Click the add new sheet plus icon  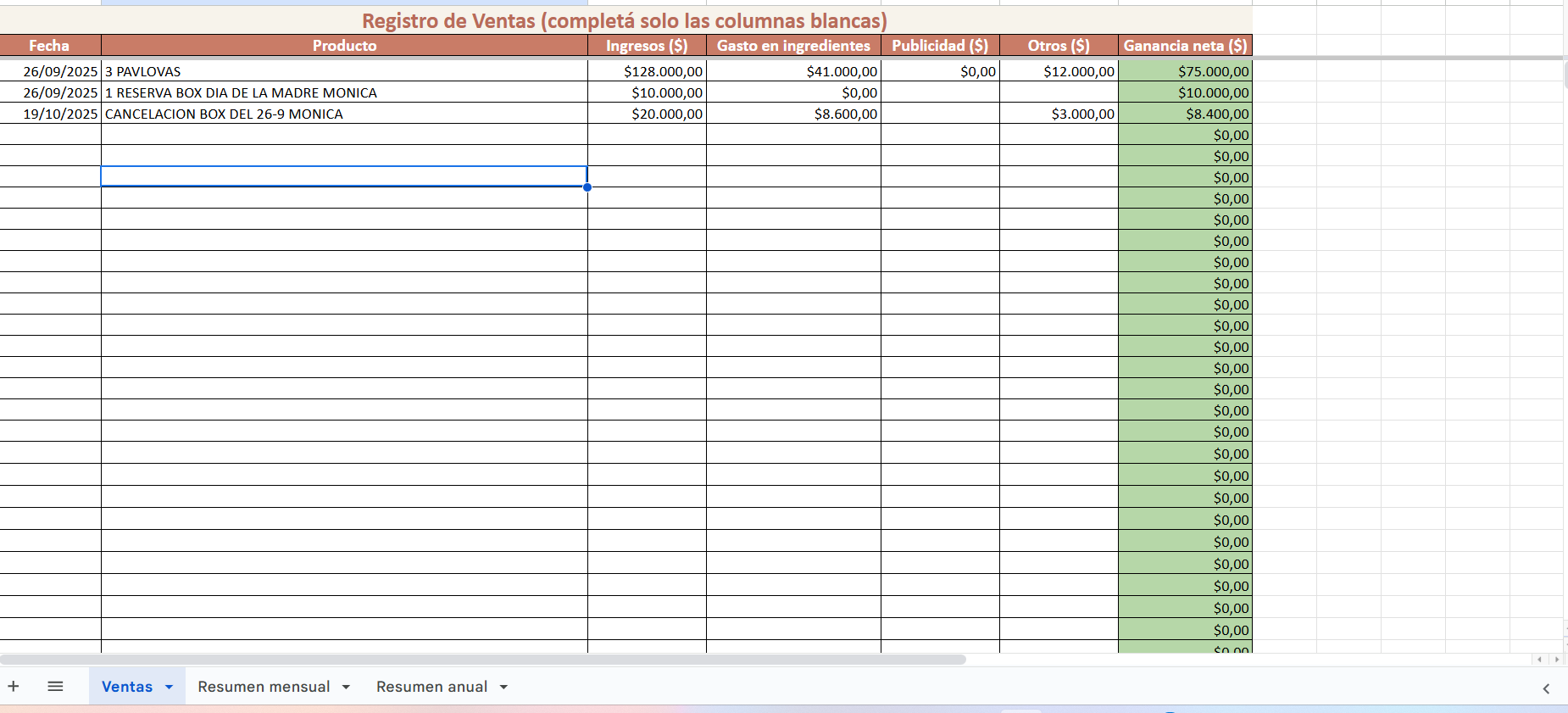click(x=14, y=686)
